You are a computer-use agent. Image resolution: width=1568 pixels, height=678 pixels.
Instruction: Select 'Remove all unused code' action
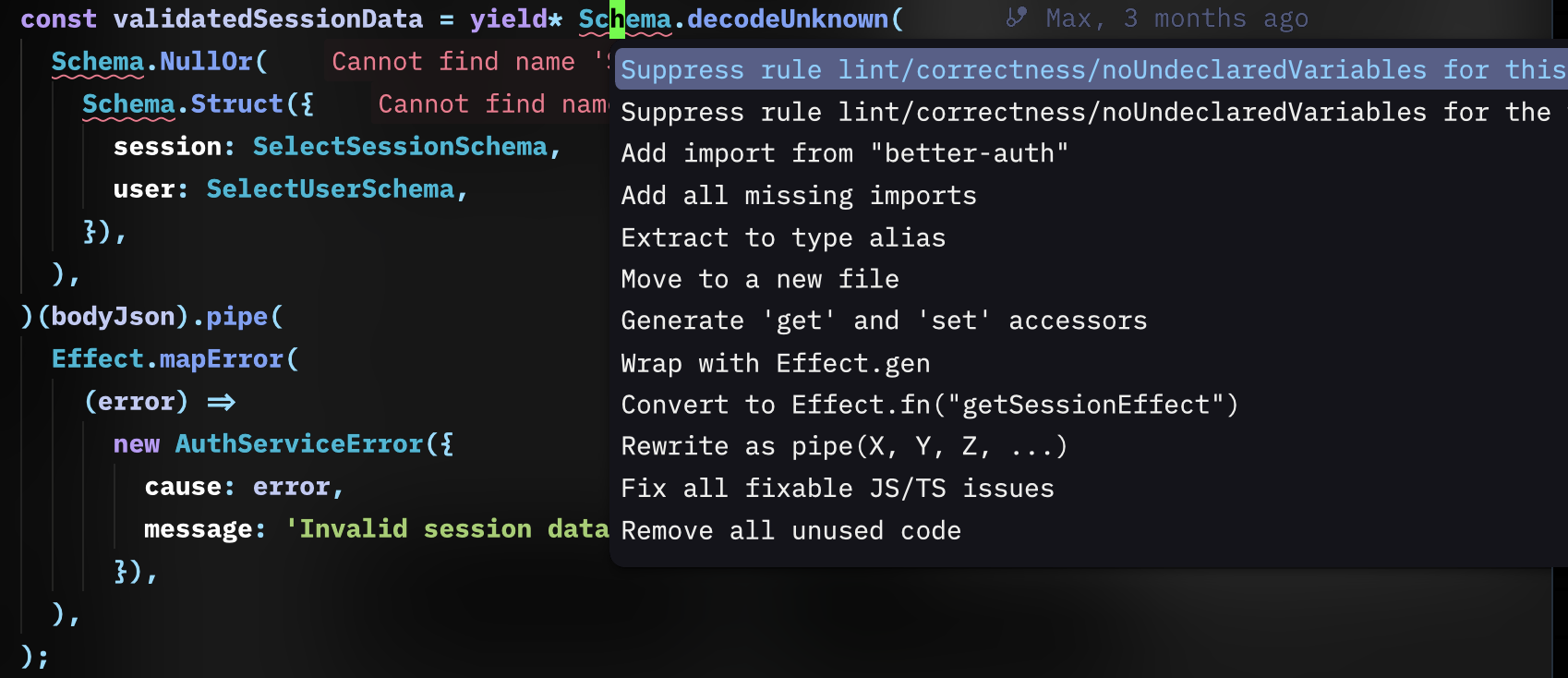[x=790, y=530]
